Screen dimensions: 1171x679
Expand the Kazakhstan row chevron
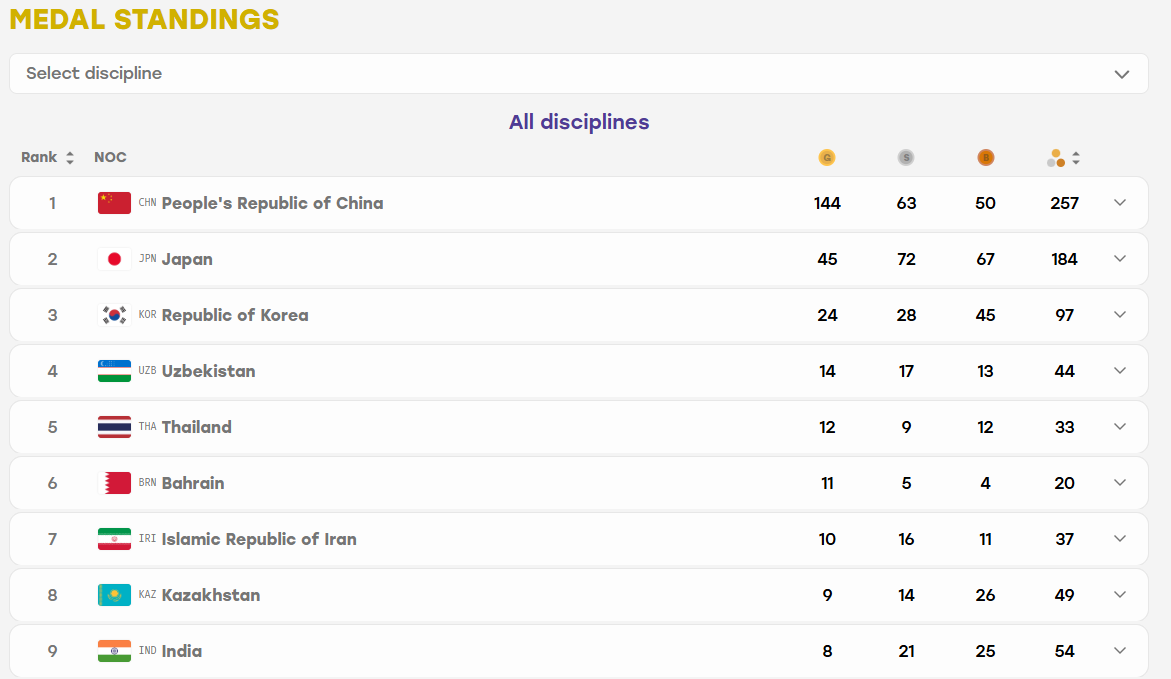point(1119,595)
